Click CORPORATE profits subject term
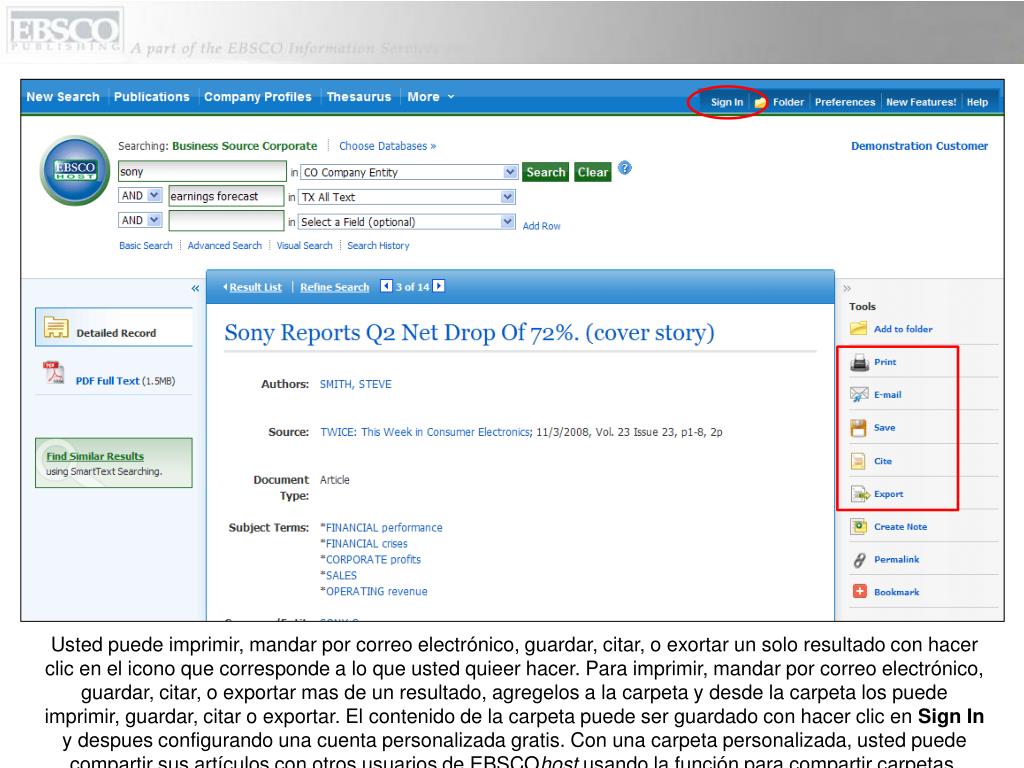Image resolution: width=1024 pixels, height=768 pixels. [373, 560]
